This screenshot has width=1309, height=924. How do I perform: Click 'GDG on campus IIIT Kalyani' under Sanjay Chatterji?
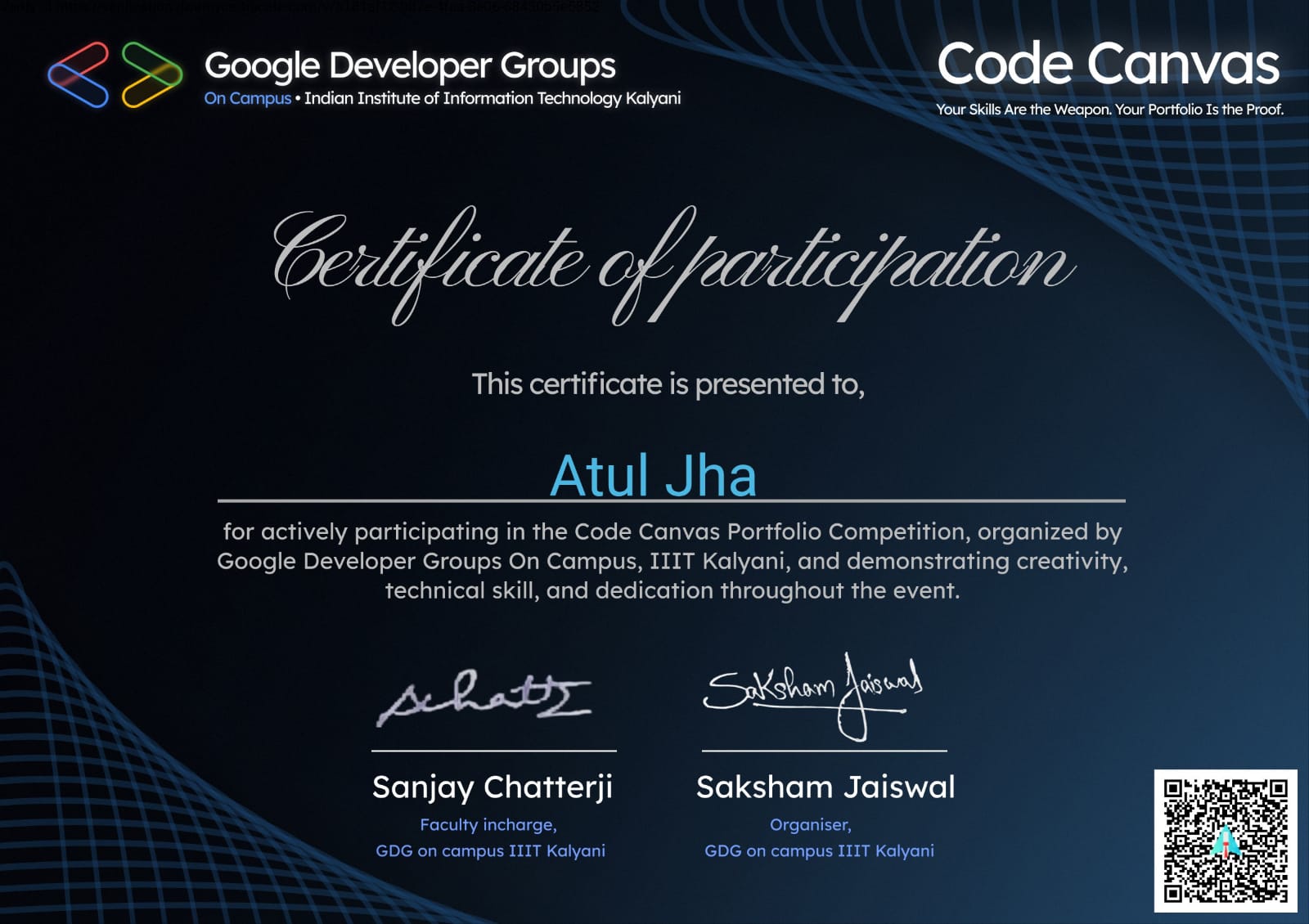491,851
